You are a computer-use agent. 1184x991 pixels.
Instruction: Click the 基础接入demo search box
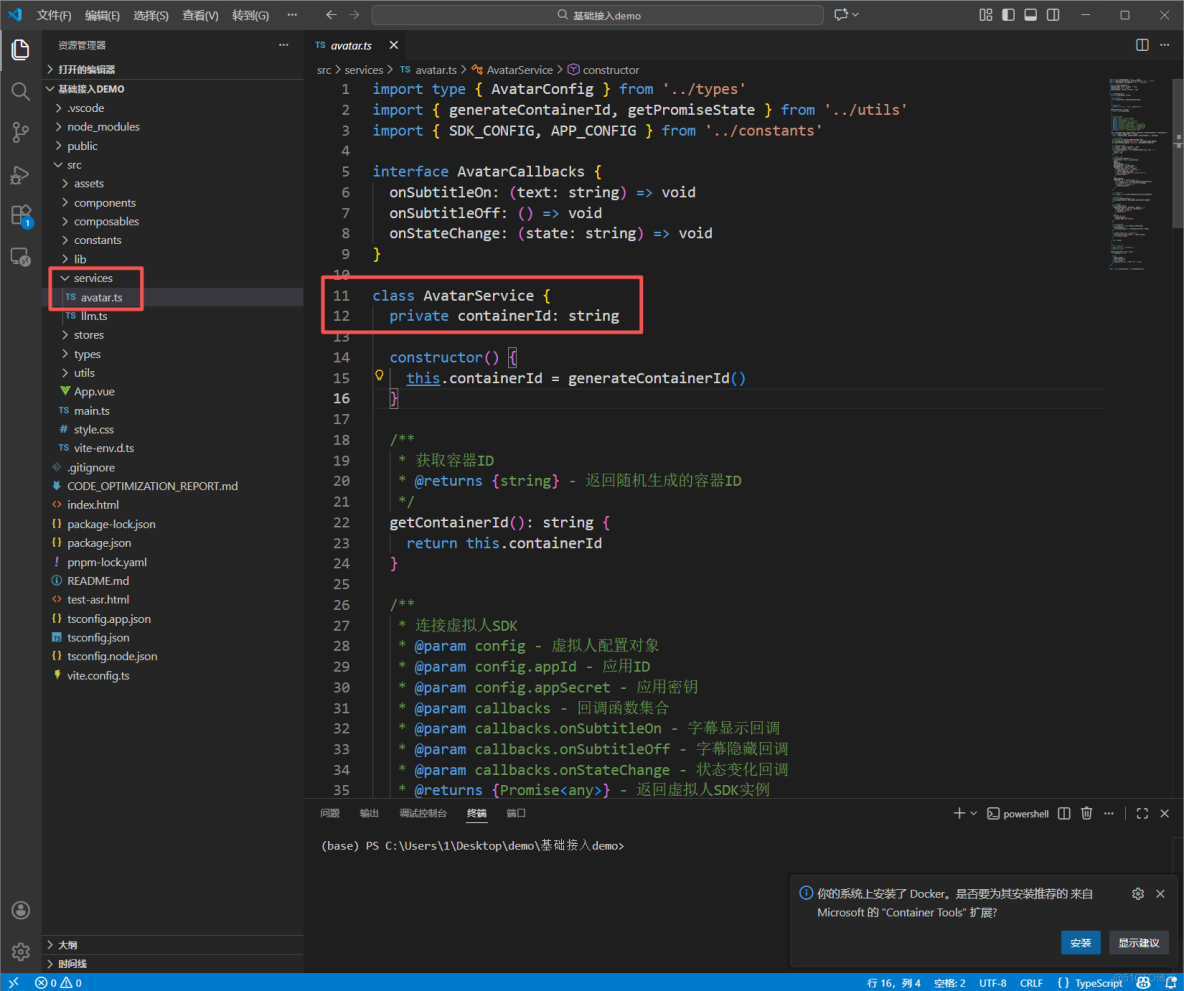tap(598, 16)
